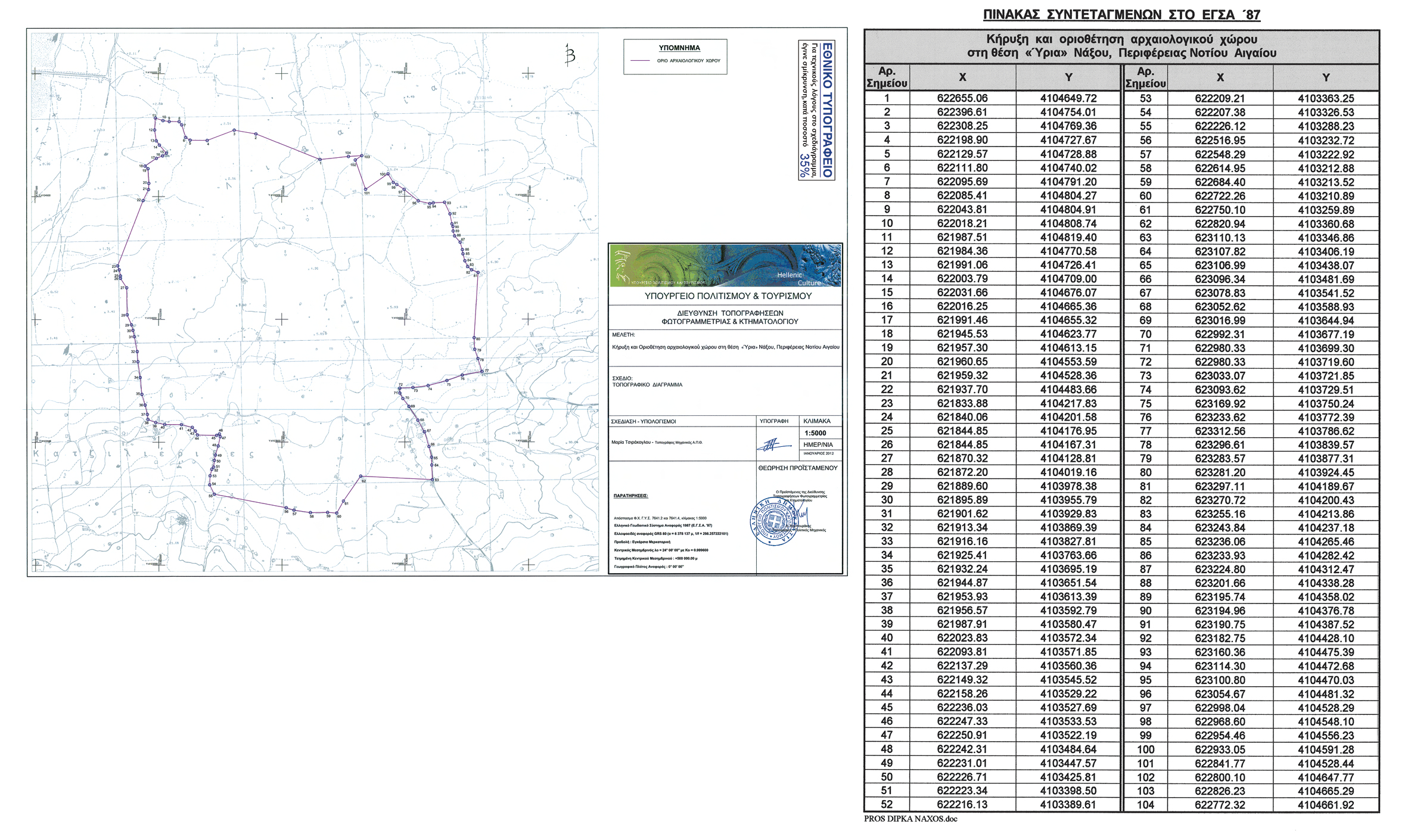
Task: Click the ΕΘΝΙΚΟ ΤΥΠΟΓΡΑΦΕΙΟ vertical label
Action: pos(827,110)
